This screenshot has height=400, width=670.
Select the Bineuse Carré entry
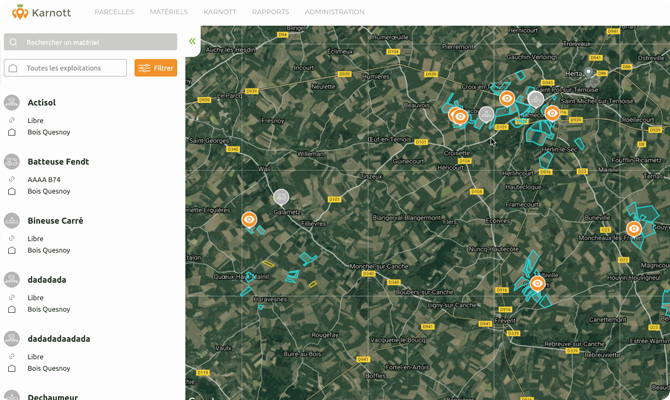[56, 221]
